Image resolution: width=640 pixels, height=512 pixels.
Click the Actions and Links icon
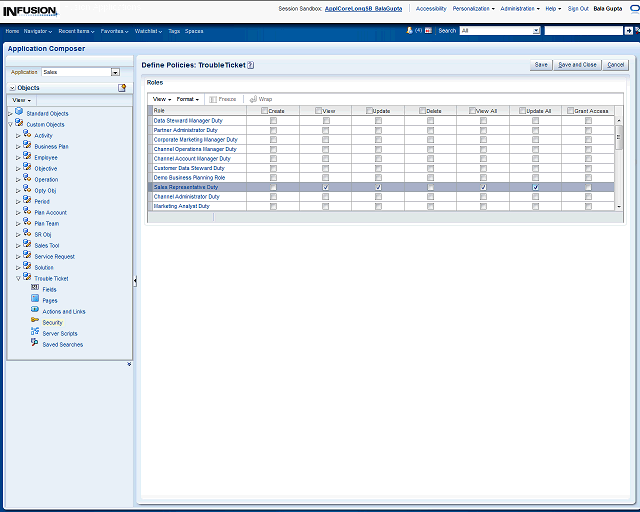(x=34, y=311)
